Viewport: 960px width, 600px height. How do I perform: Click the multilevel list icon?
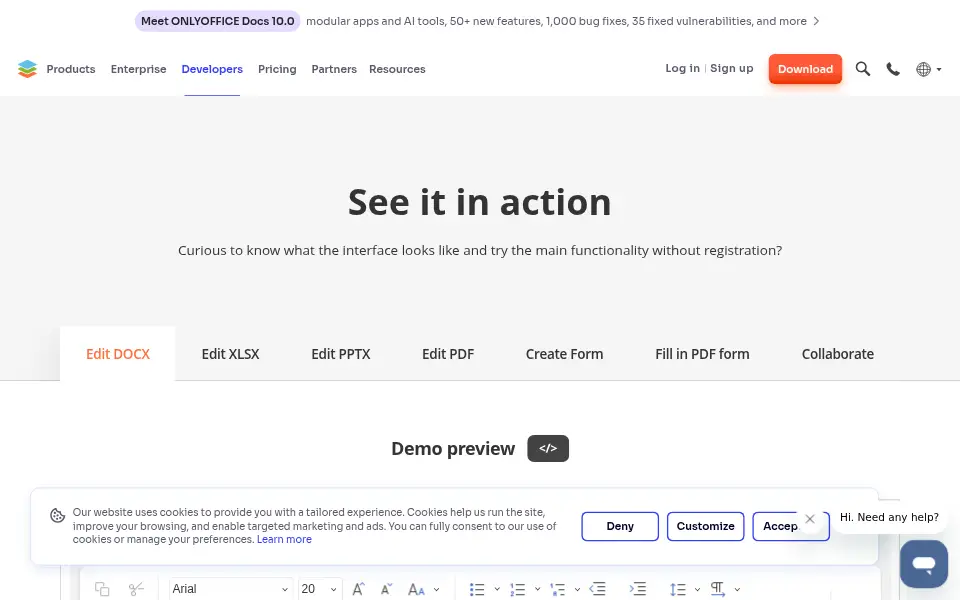tap(558, 590)
